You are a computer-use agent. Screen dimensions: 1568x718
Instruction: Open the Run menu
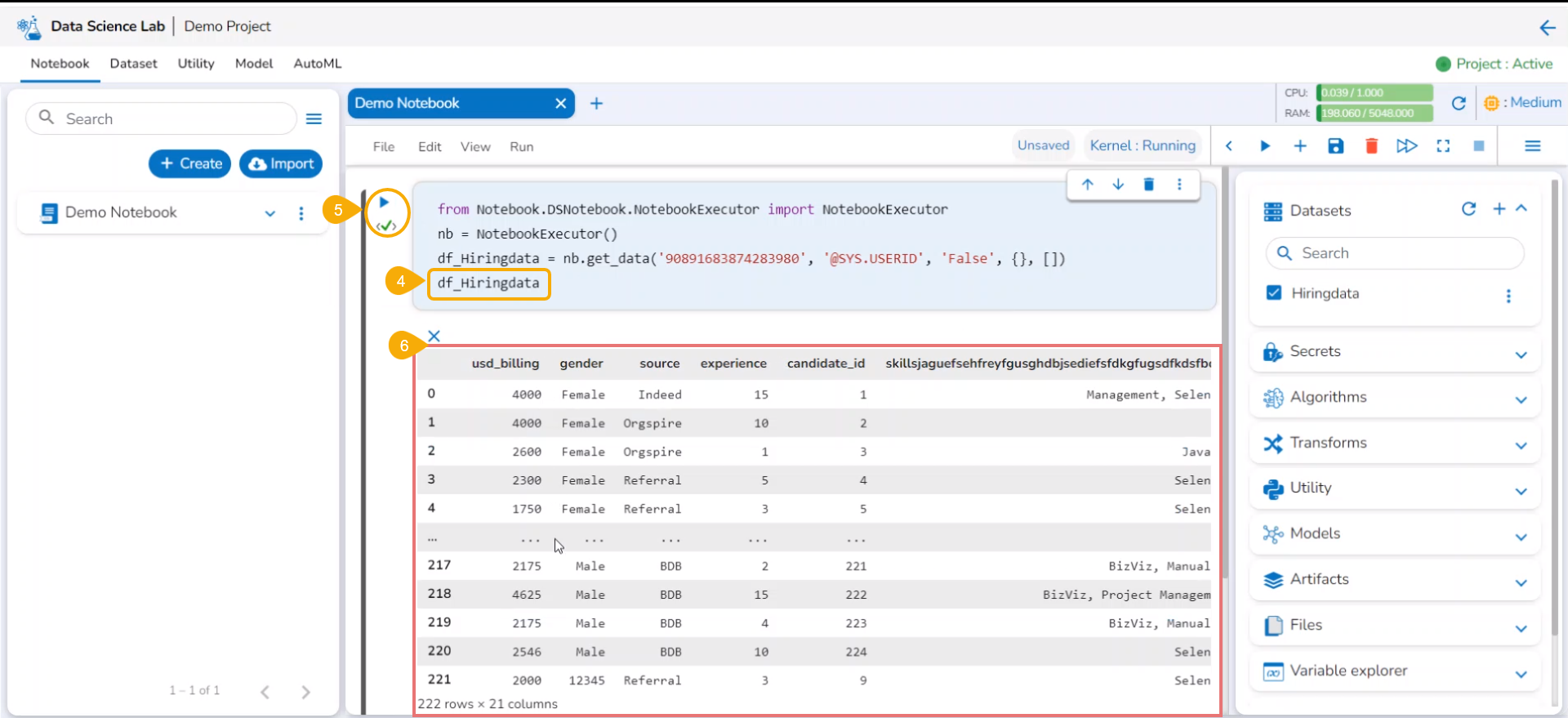[521, 147]
